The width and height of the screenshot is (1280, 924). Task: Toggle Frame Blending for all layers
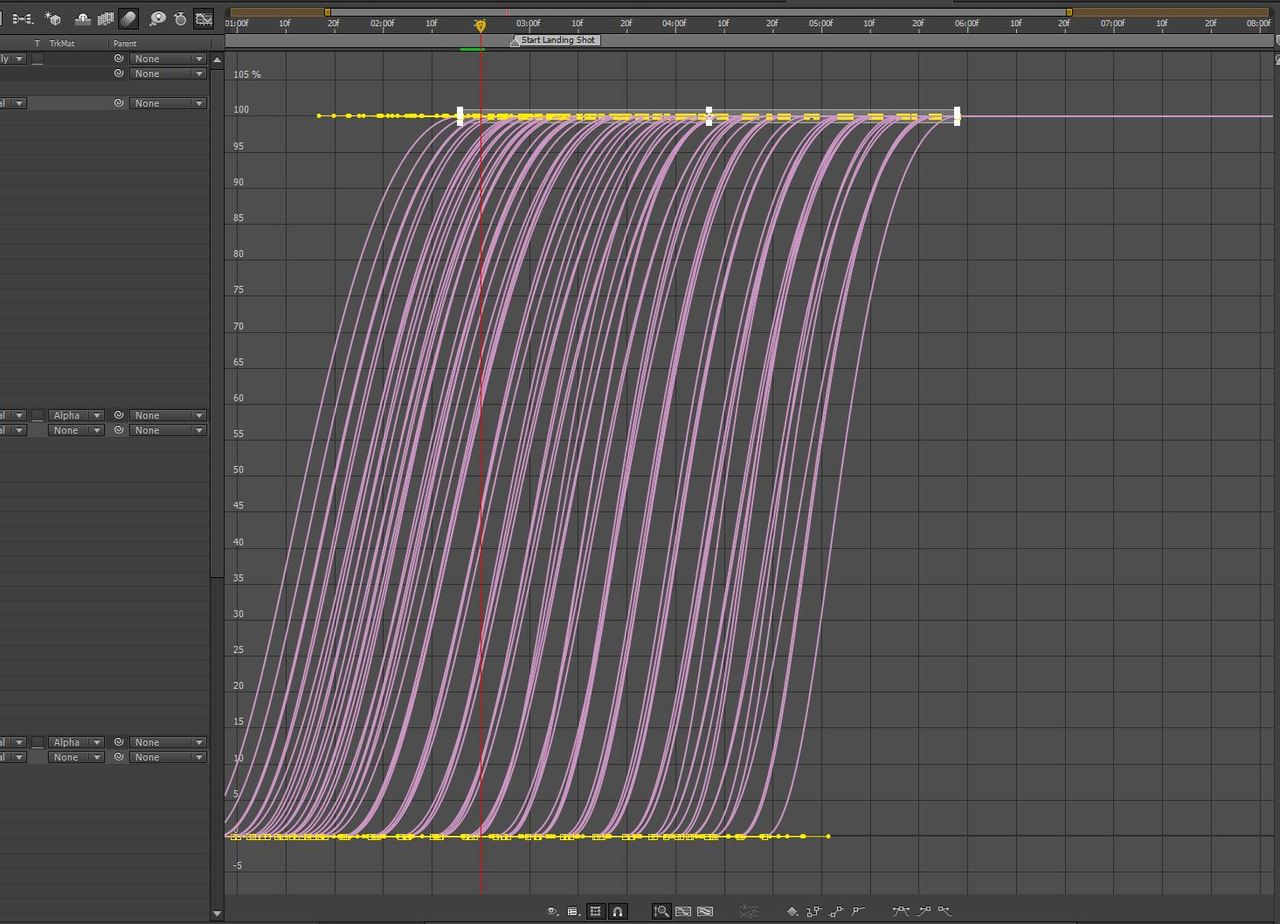tap(105, 19)
